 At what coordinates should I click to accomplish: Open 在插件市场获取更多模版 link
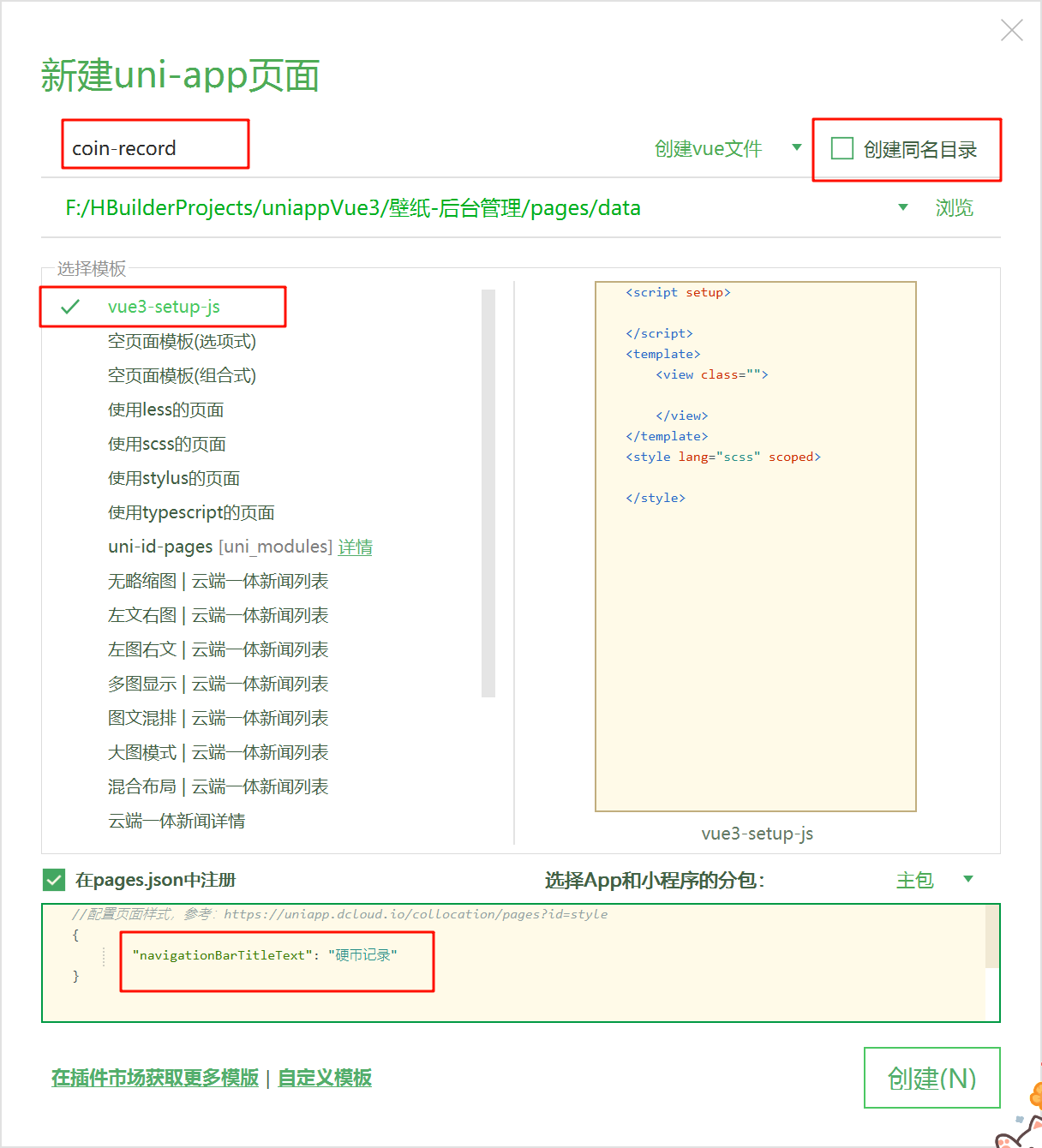[x=155, y=1078]
